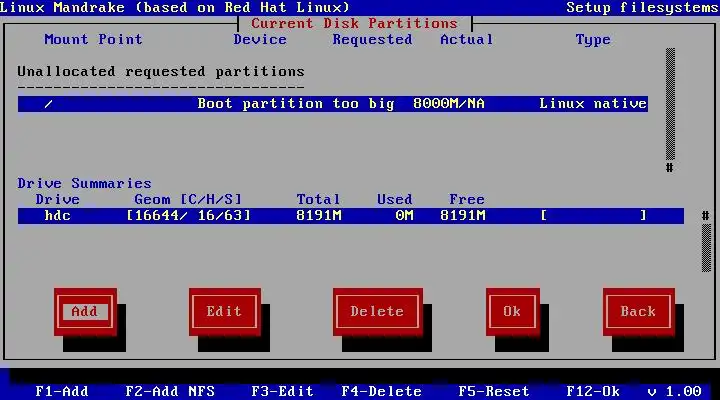Click the Drive Summaries heading
The height and width of the screenshot is (400, 720).
coord(84,184)
